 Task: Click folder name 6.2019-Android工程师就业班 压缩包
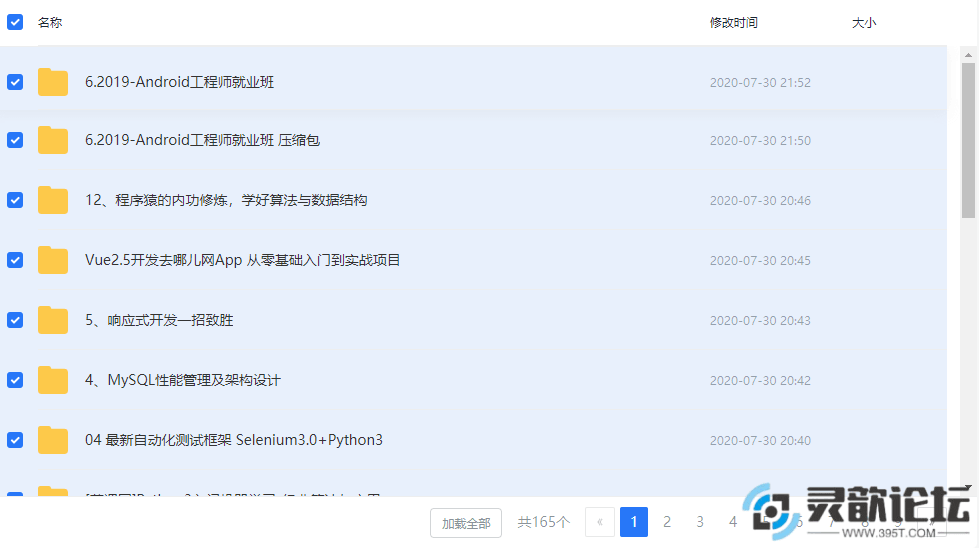pyautogui.click(x=202, y=140)
